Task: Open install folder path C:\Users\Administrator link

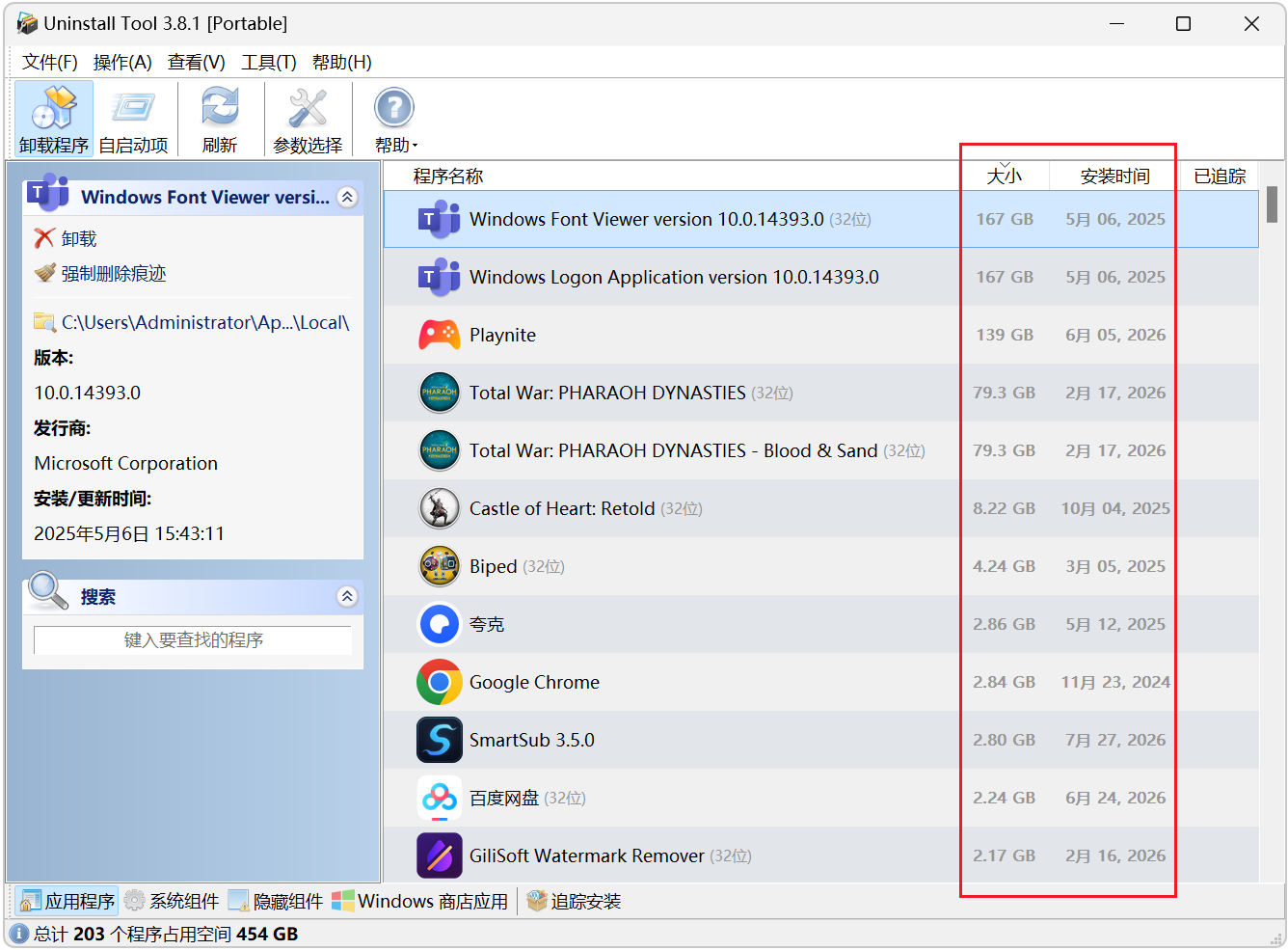Action: point(205,322)
